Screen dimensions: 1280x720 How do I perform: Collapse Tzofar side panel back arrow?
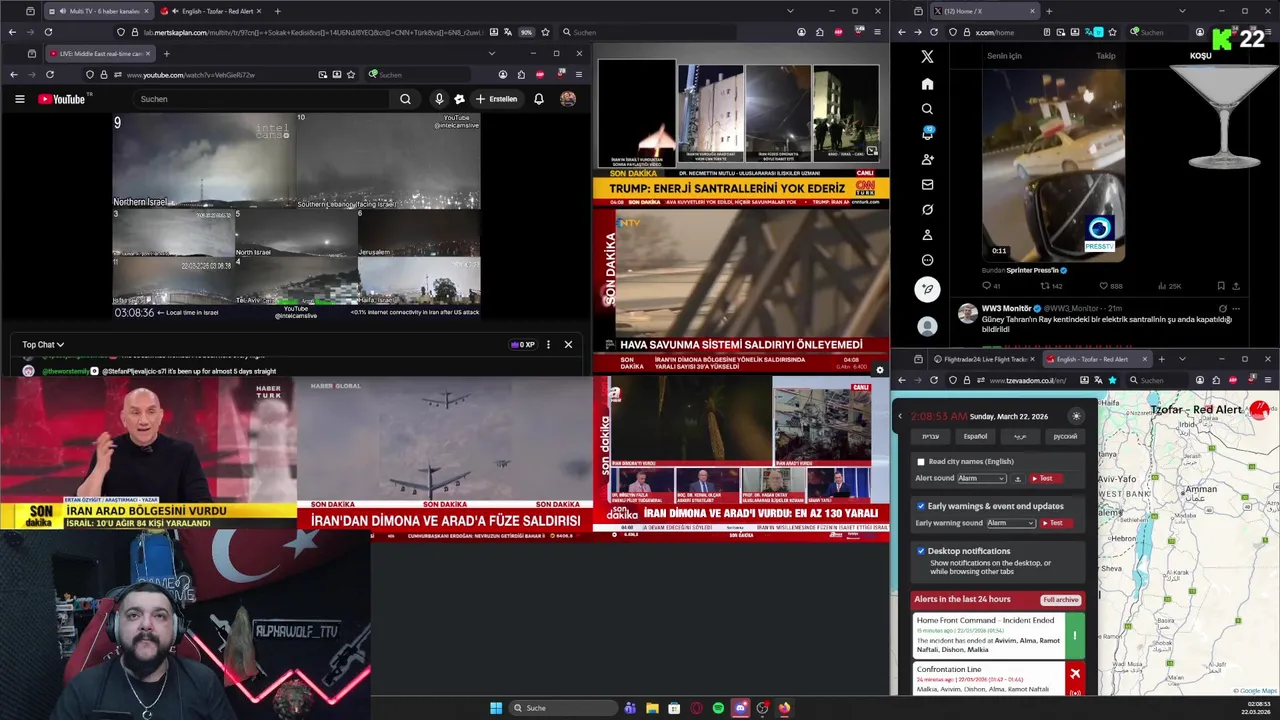coord(899,416)
